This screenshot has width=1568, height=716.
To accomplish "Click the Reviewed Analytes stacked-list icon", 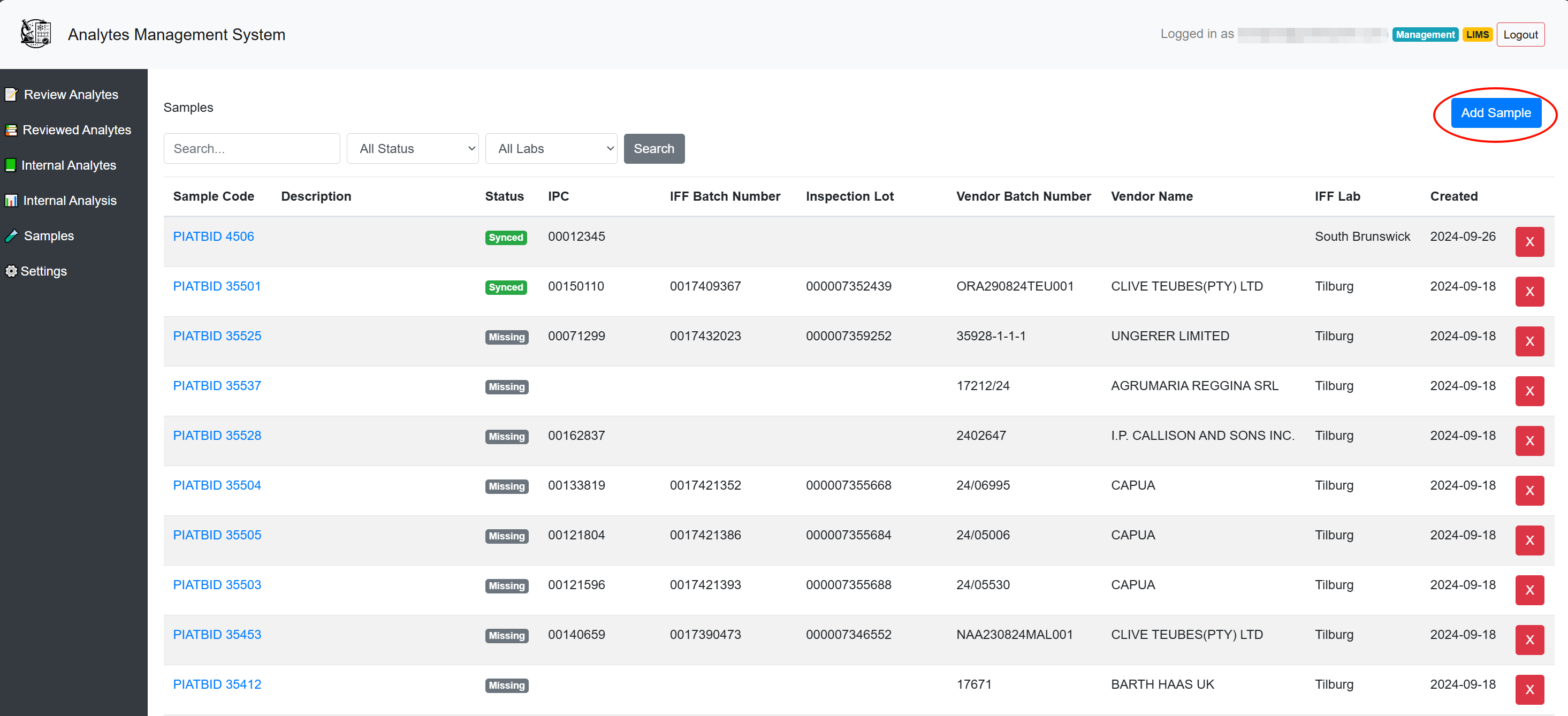I will 11,130.
